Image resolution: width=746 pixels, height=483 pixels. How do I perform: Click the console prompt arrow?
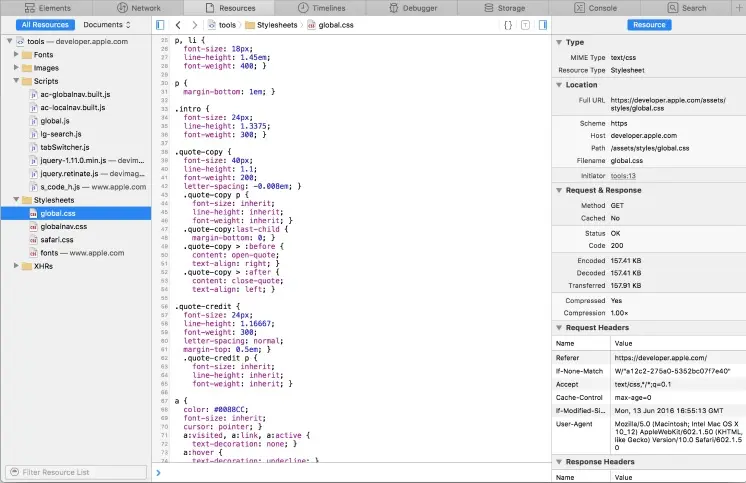158,473
